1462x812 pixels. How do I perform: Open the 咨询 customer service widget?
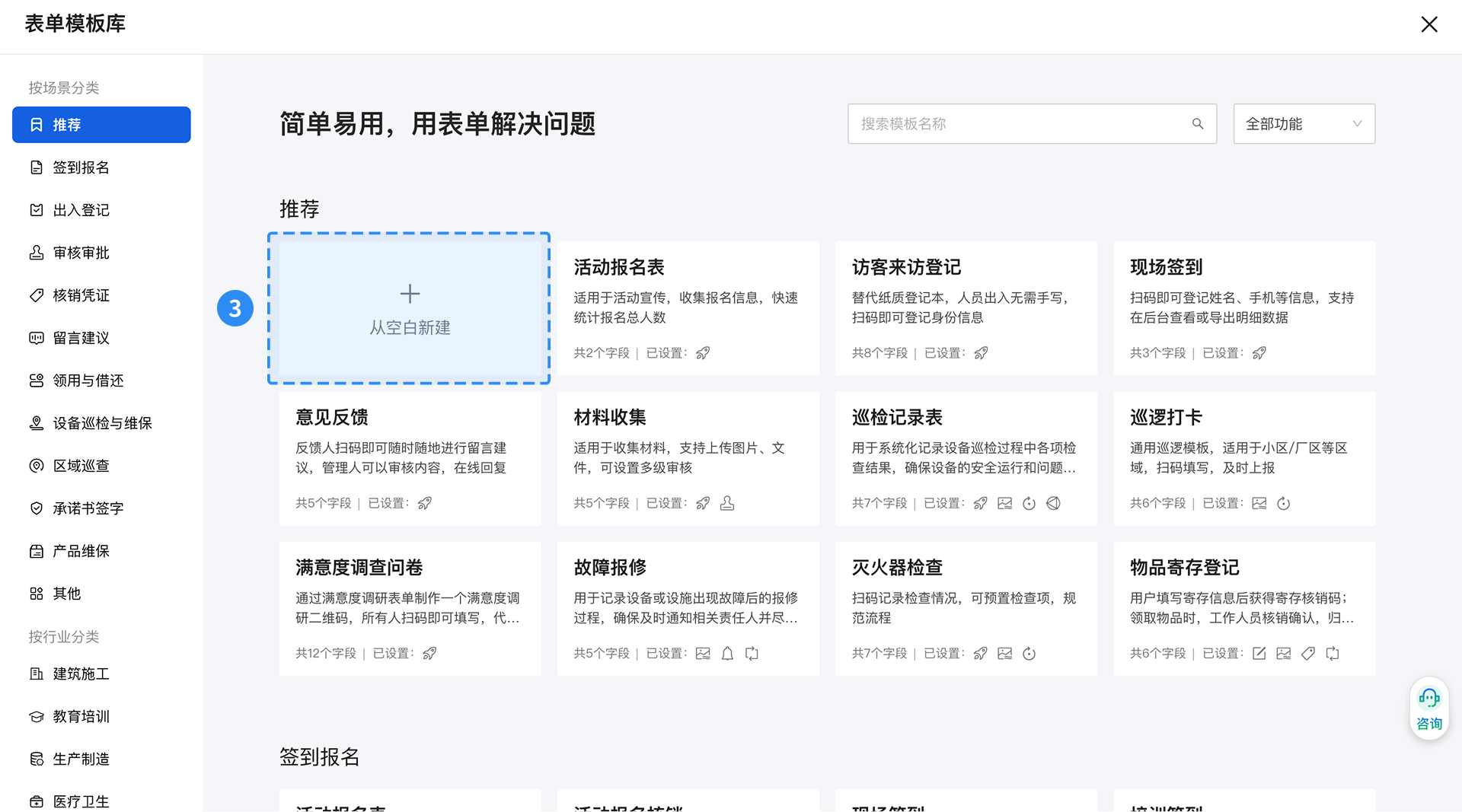click(x=1428, y=709)
